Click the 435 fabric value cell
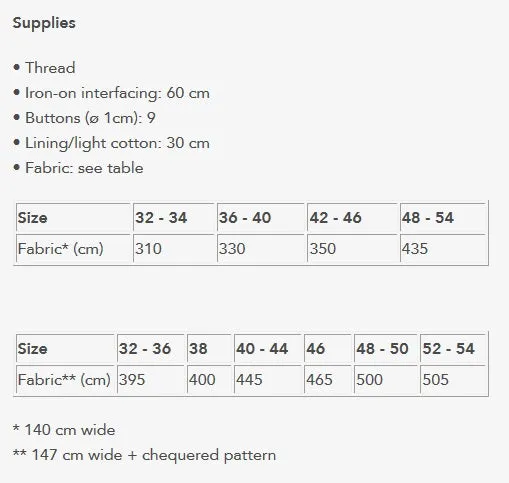The width and height of the screenshot is (509, 483). click(443, 248)
